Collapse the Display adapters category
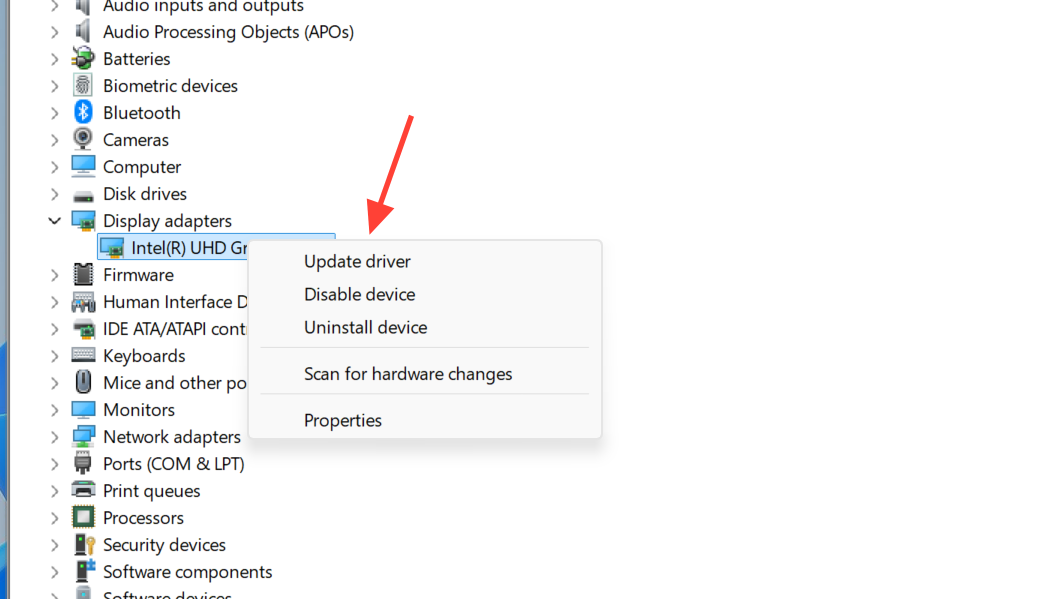The image size is (1064, 599). click(x=55, y=221)
